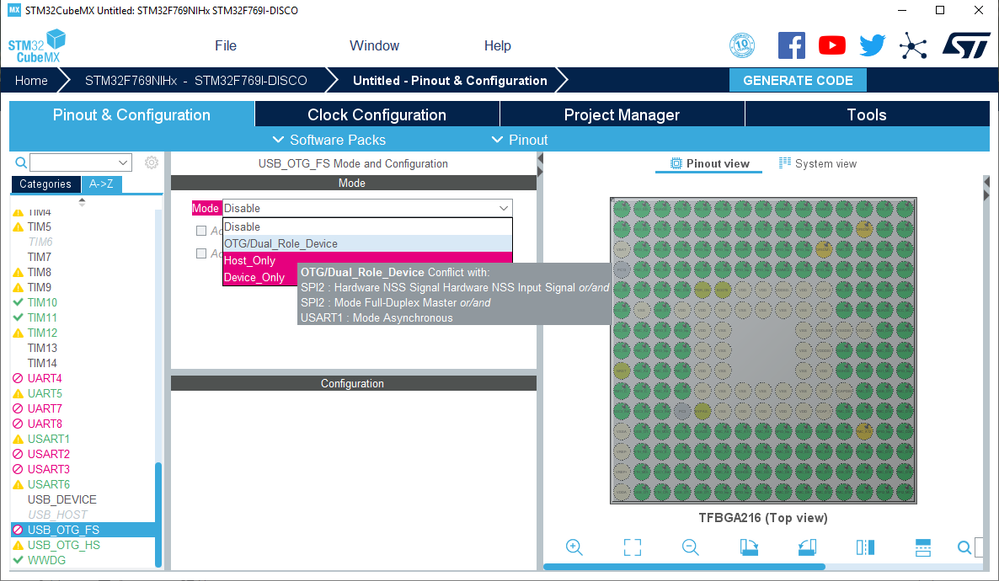This screenshot has width=999, height=581.
Task: Flip the chip view horizontally
Action: pos(865,547)
